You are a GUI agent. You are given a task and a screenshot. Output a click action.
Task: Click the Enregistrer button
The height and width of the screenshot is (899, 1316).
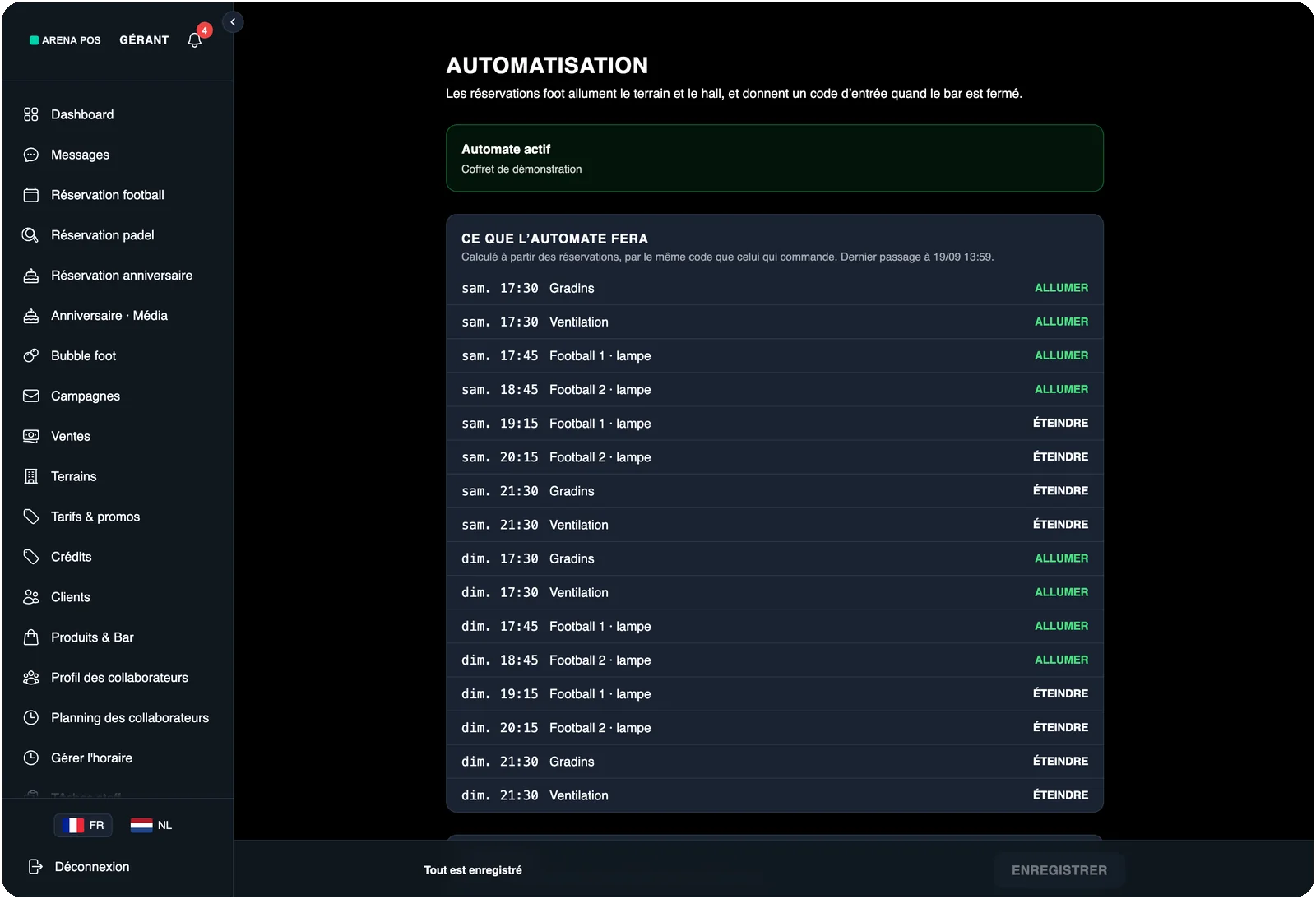[1059, 870]
